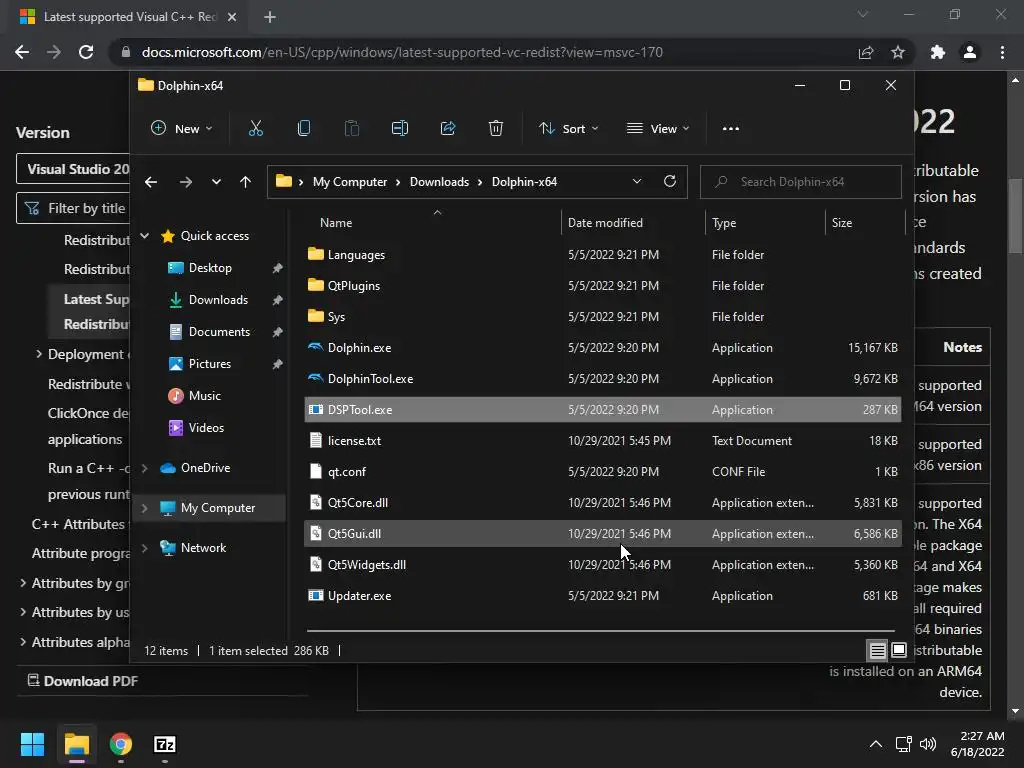Open the See more ellipsis menu
The image size is (1024, 768).
coord(731,129)
